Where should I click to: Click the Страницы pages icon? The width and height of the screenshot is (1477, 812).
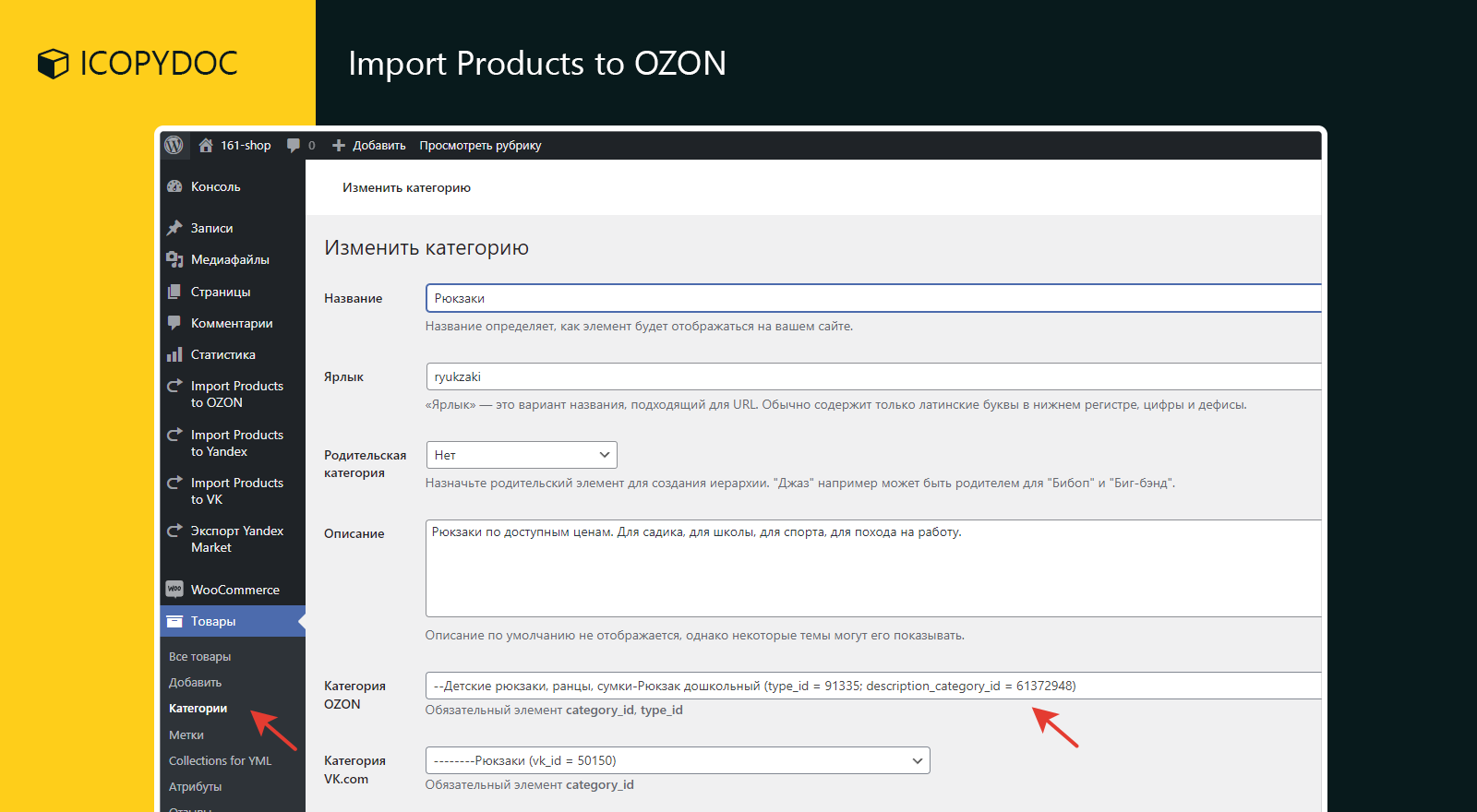pos(174,292)
